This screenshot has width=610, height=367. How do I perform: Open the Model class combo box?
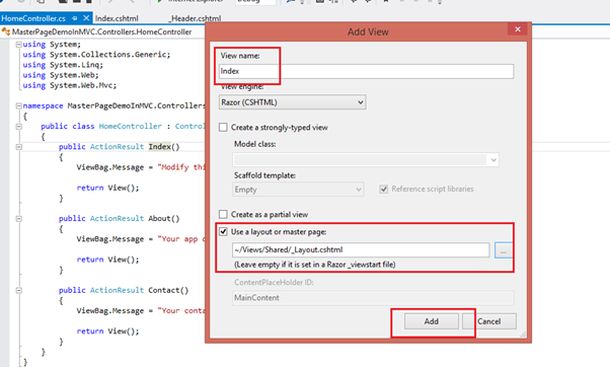pos(366,160)
